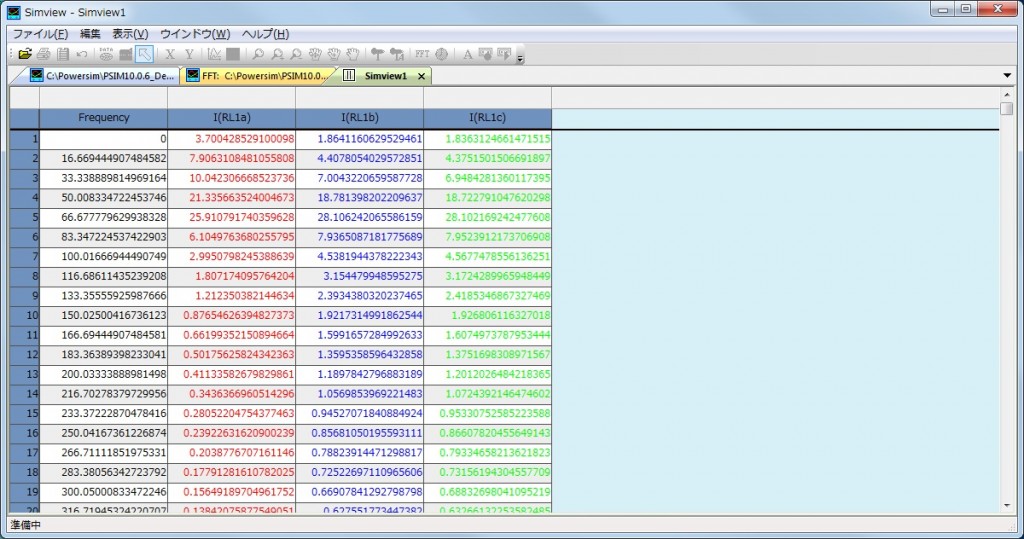Switch to the C:\Powersim\PSIM10.0.6_De... tab
The image size is (1024, 539).
103,76
